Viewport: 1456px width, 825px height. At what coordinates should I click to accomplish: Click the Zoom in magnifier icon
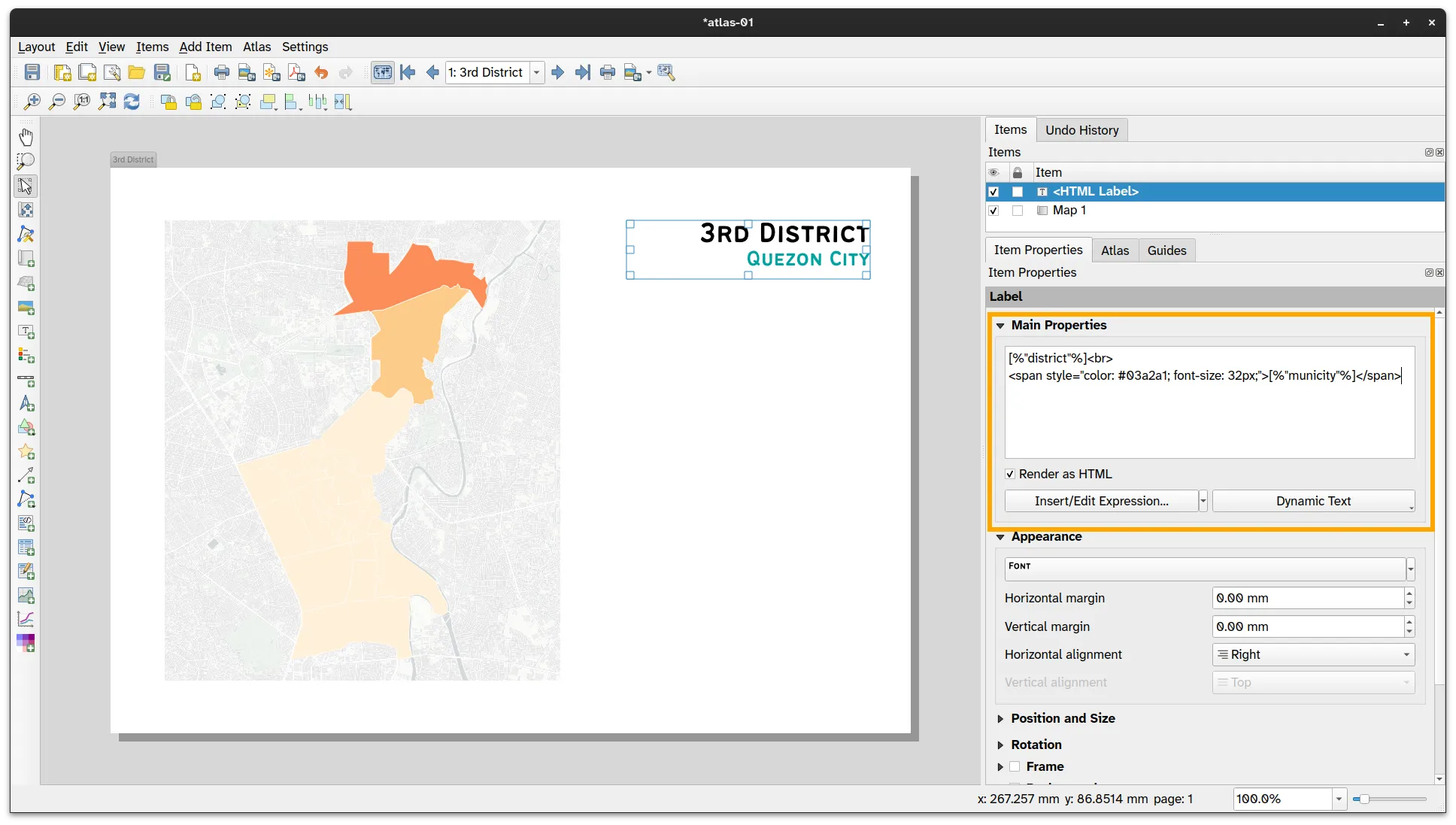(x=32, y=102)
